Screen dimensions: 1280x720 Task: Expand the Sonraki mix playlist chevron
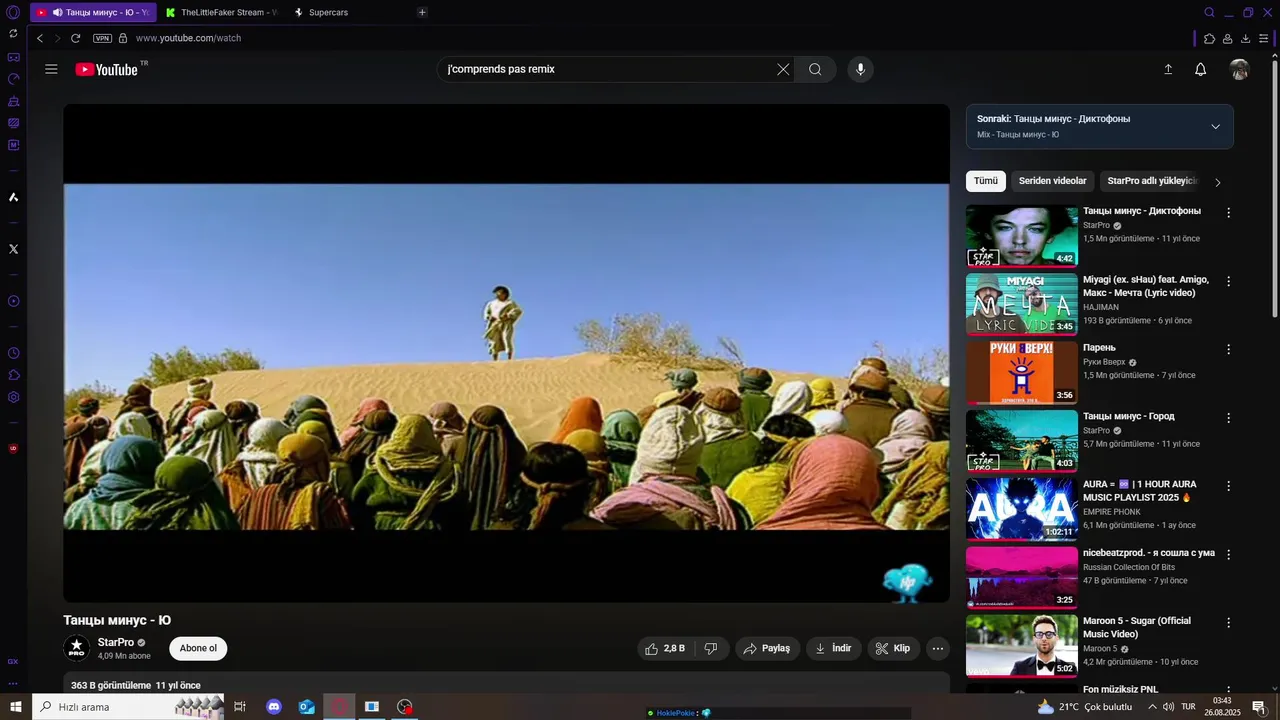pyautogui.click(x=1215, y=126)
